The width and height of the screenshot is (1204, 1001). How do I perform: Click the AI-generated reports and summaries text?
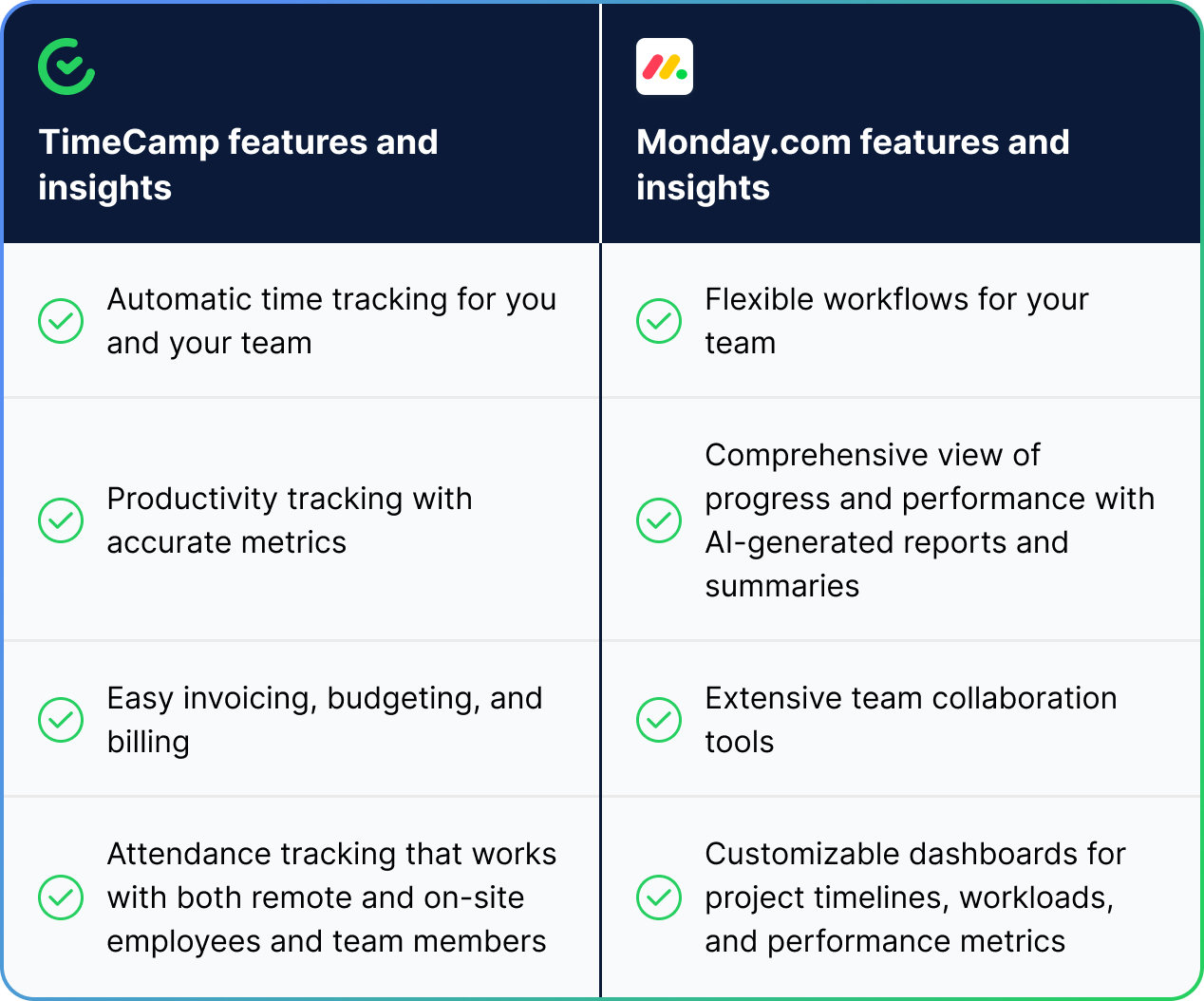point(887,564)
